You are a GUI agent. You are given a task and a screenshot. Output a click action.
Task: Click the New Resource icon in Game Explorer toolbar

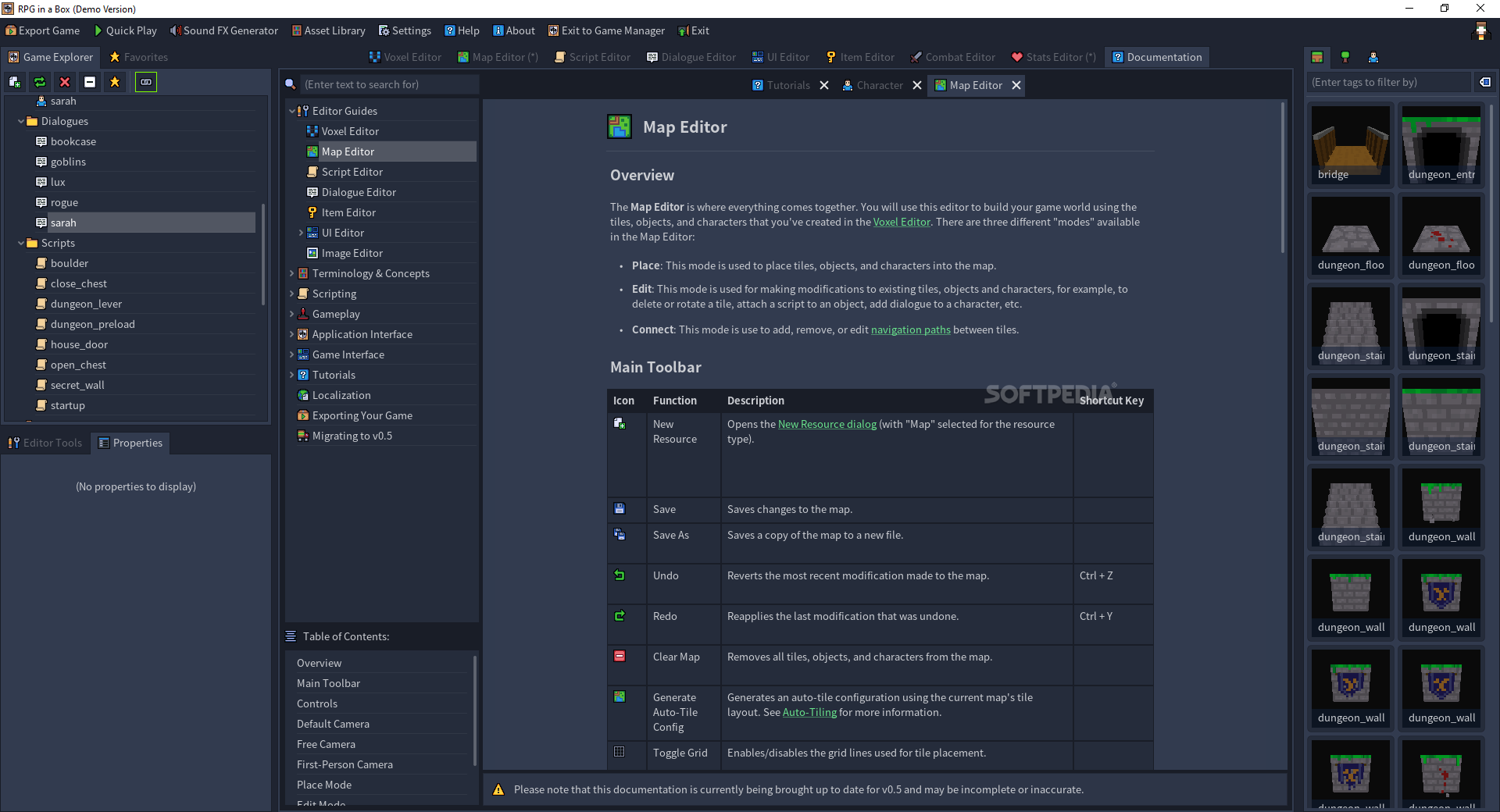(15, 82)
